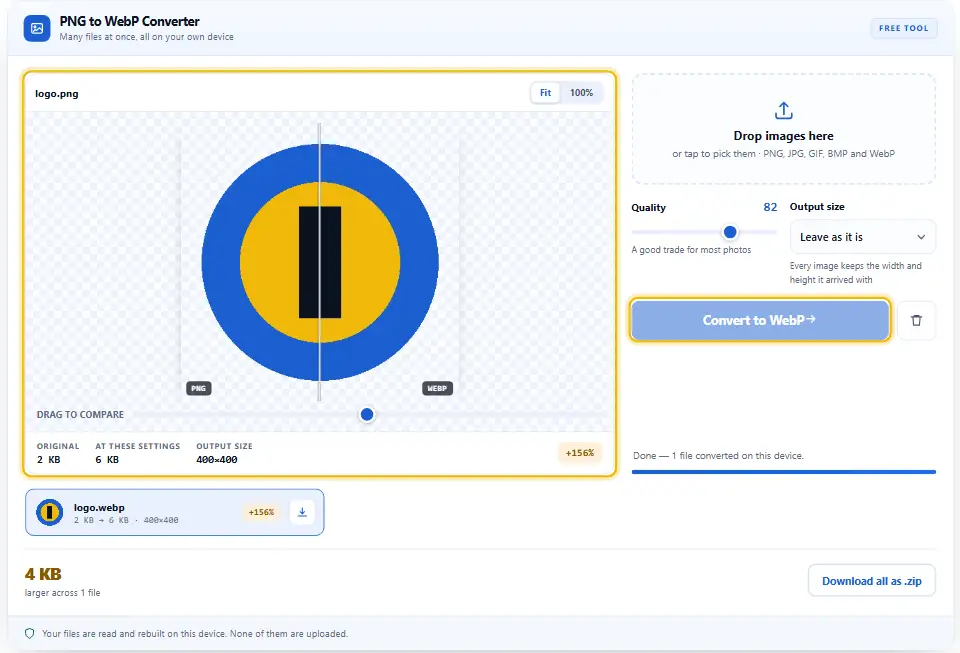
Task: Click the quality value 82
Action: point(770,207)
